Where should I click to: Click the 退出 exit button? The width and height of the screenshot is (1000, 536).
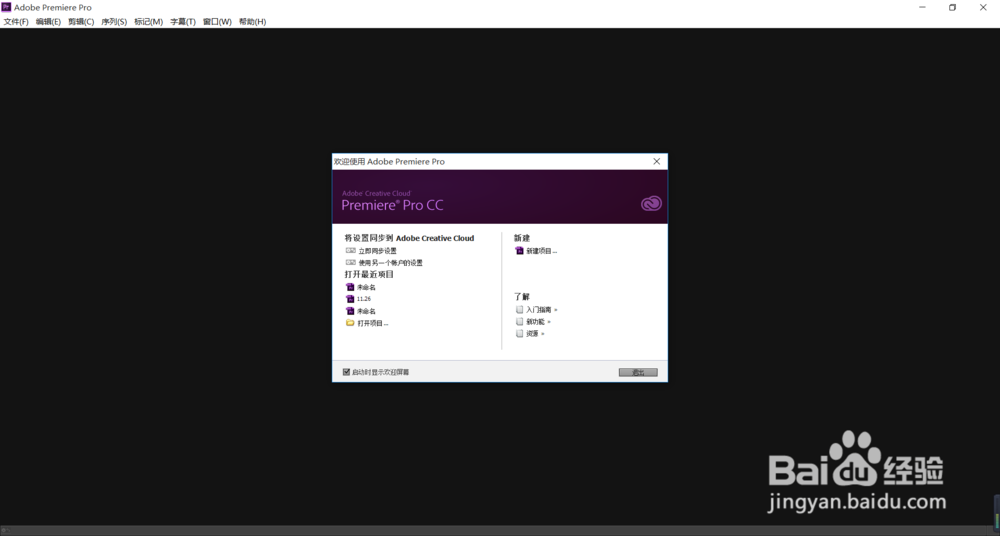[638, 373]
